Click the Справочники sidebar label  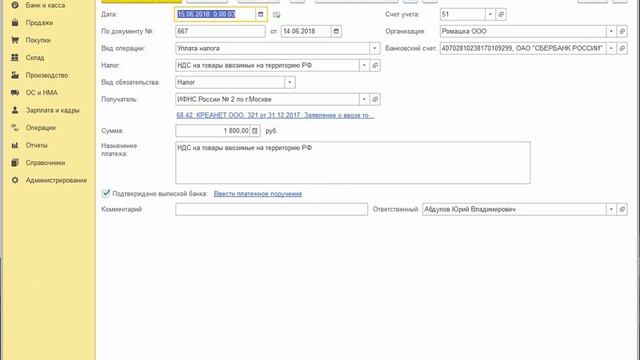point(45,163)
